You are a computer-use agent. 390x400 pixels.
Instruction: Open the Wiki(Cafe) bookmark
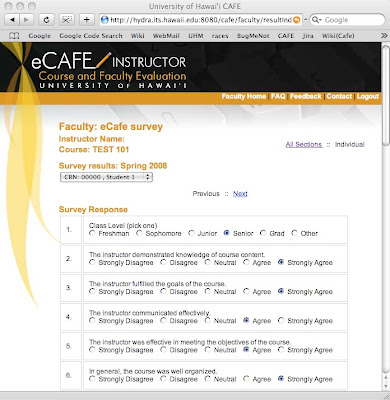coord(338,36)
